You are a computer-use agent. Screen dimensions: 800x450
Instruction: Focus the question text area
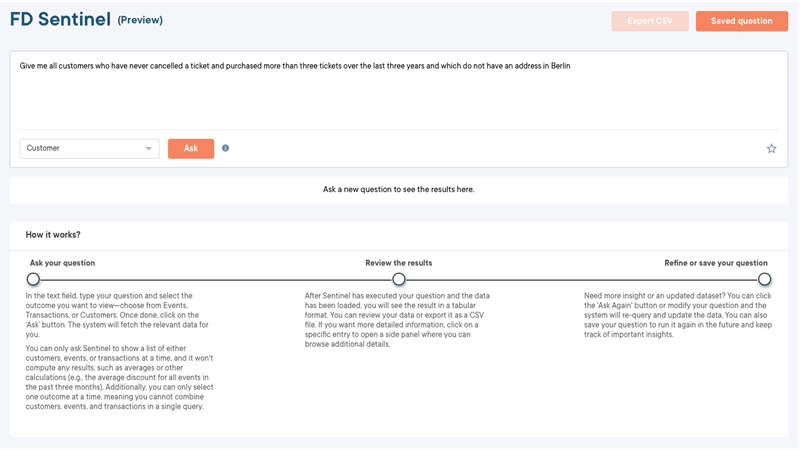tap(399, 95)
